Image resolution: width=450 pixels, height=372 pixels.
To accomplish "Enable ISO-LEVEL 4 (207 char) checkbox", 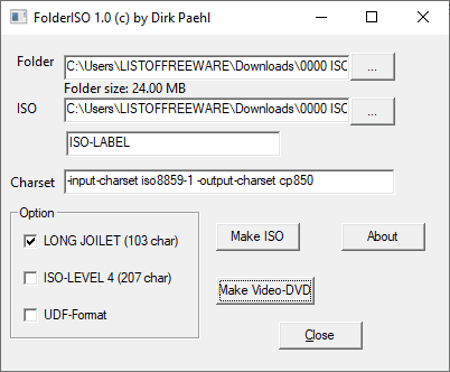I will [30, 278].
